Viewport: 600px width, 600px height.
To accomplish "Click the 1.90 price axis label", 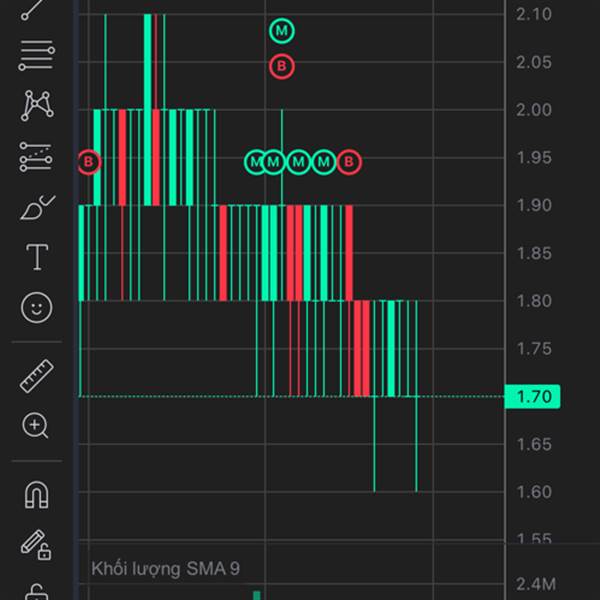I will pyautogui.click(x=534, y=205).
